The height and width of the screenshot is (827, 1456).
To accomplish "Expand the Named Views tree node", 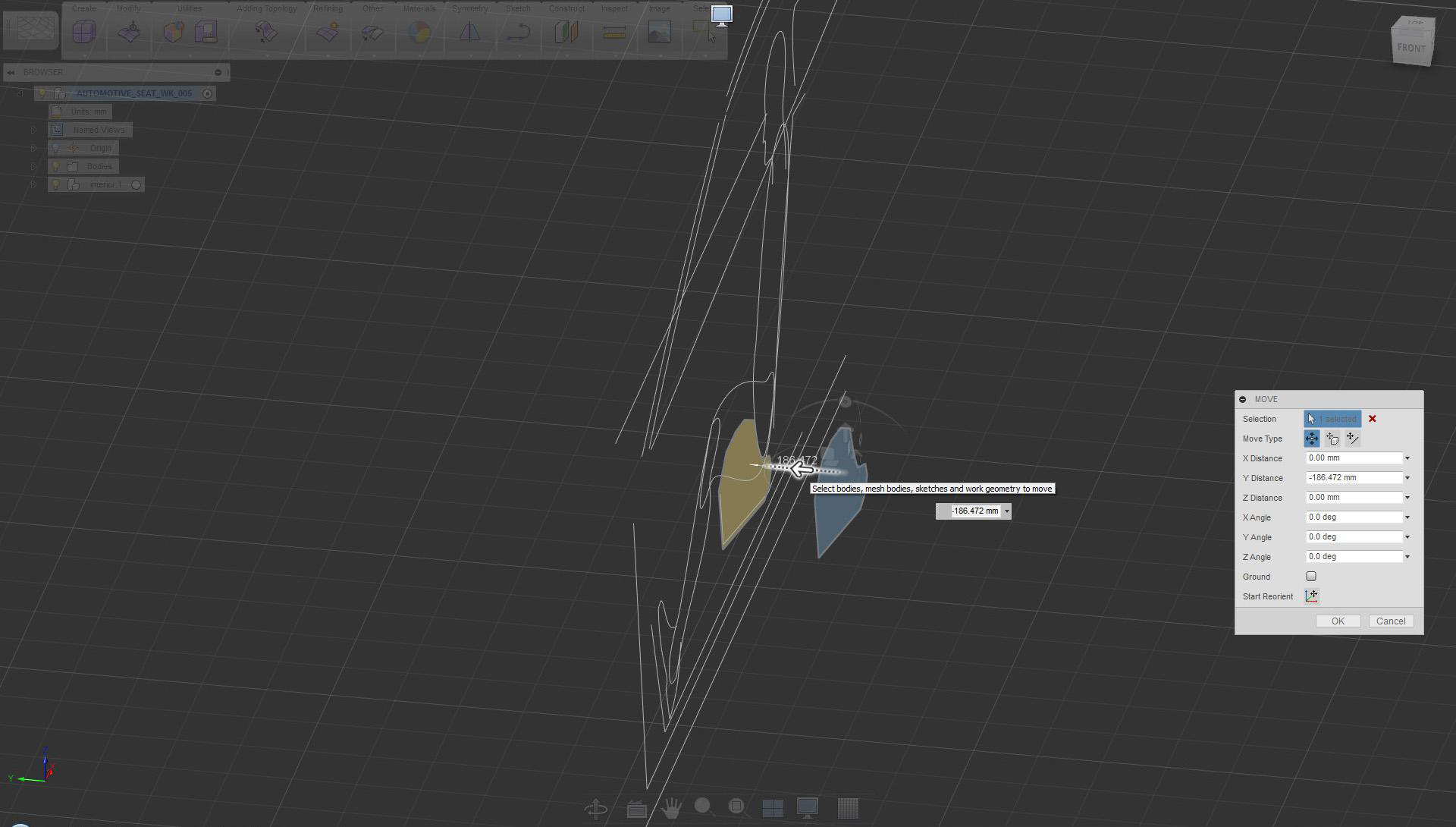I will coord(33,130).
